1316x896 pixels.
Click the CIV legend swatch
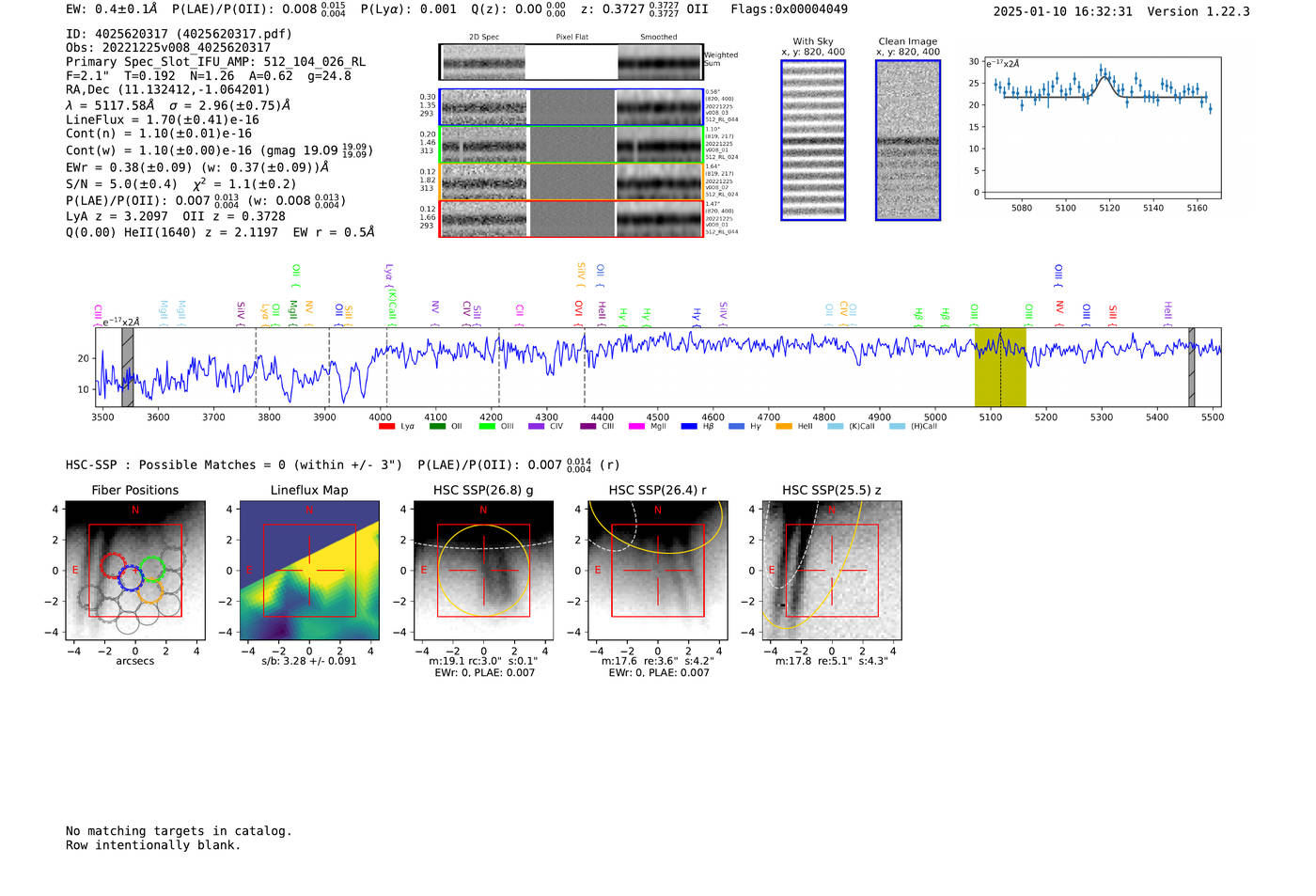click(x=537, y=426)
